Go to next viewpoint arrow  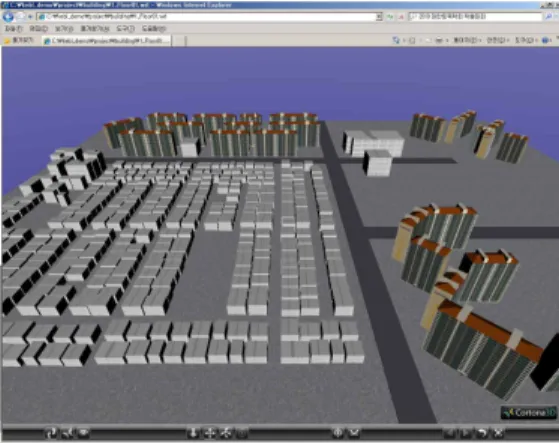point(466,433)
